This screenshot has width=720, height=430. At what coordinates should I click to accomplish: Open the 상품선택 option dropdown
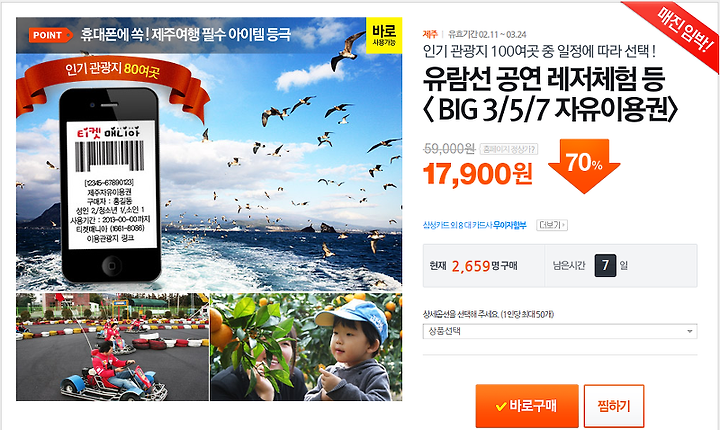pyautogui.click(x=560, y=331)
